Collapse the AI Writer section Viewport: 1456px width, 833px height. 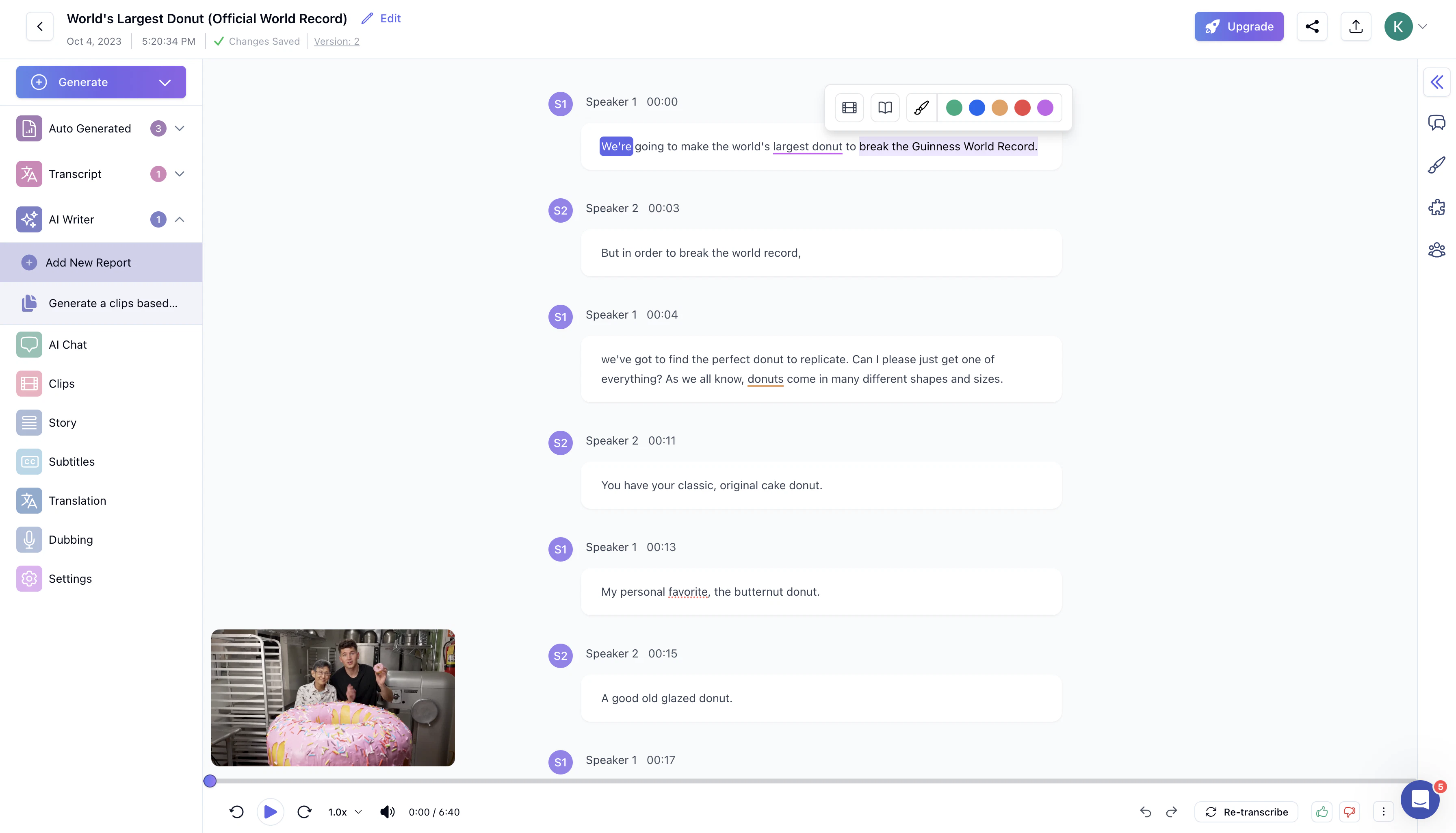180,219
